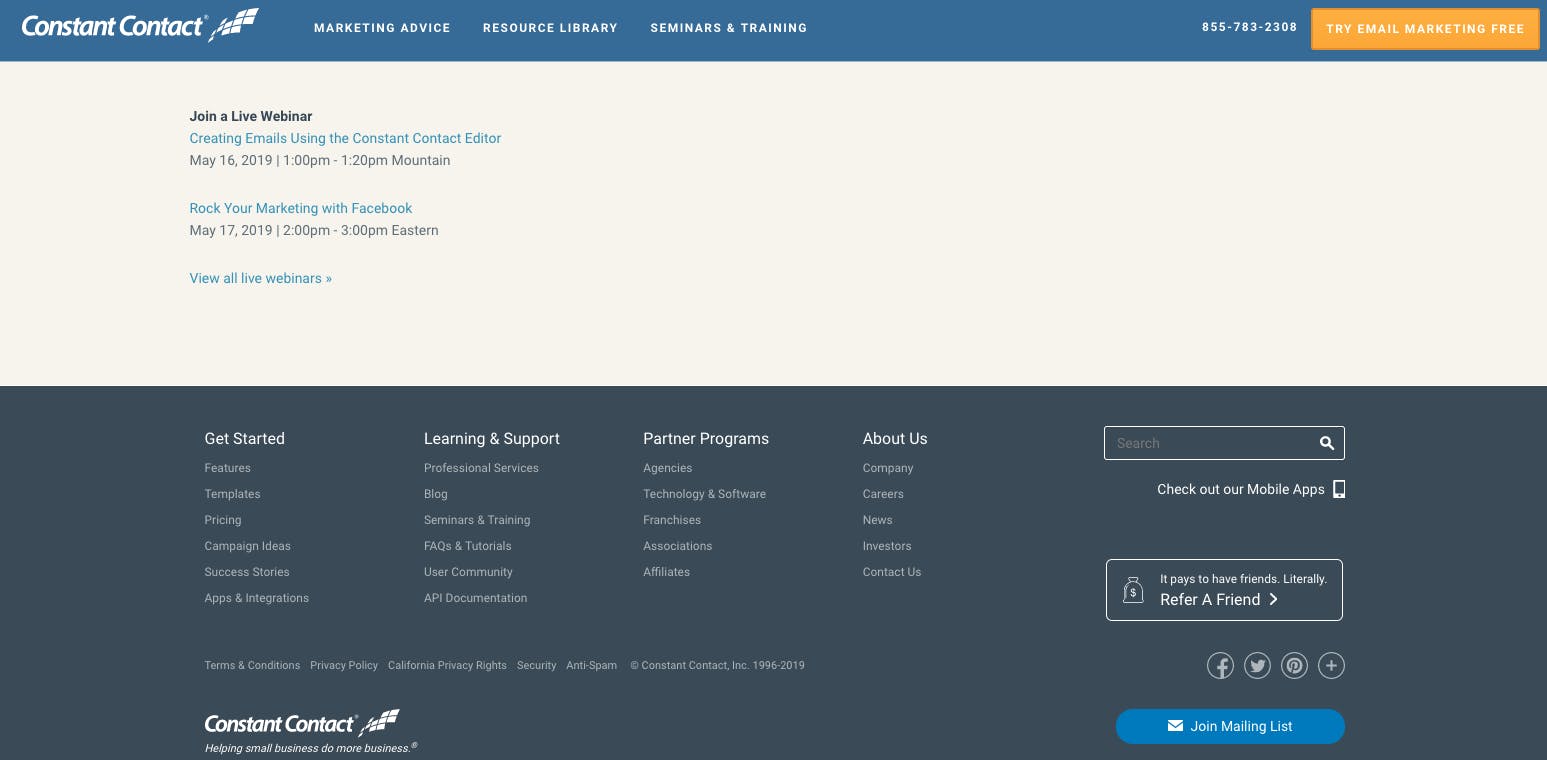Image resolution: width=1547 pixels, height=760 pixels.
Task: Open the Associations link
Action: pyautogui.click(x=677, y=546)
